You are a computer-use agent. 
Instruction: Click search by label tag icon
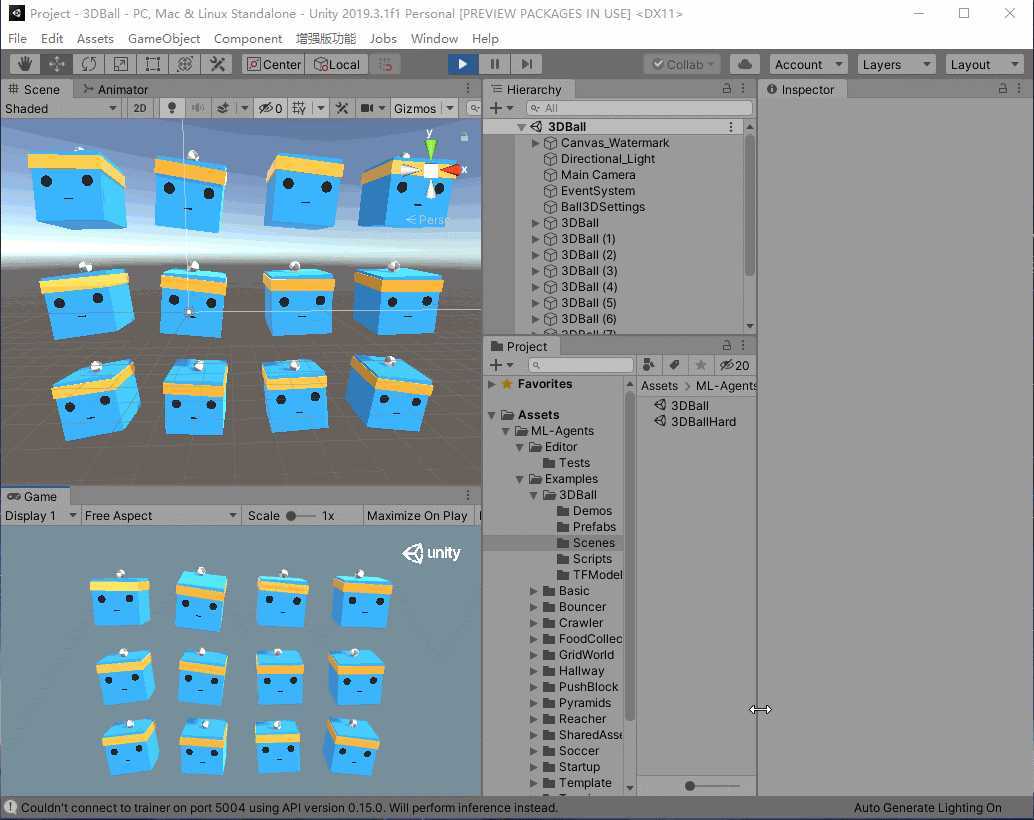click(x=675, y=365)
